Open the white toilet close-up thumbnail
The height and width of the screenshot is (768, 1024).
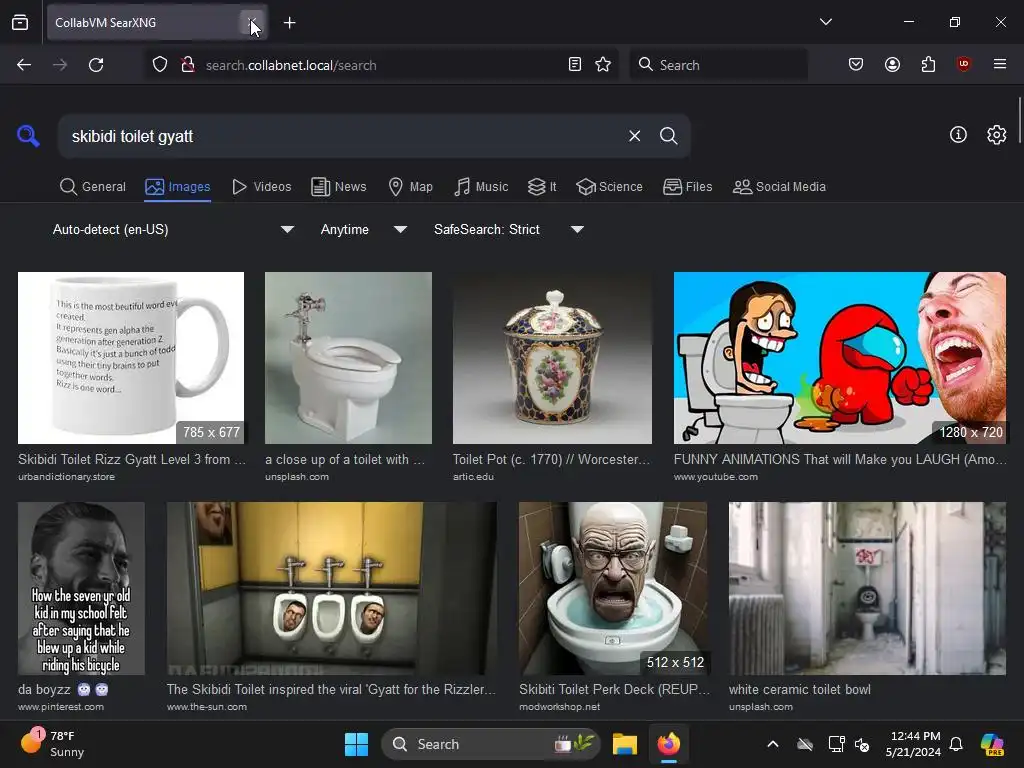click(348, 358)
